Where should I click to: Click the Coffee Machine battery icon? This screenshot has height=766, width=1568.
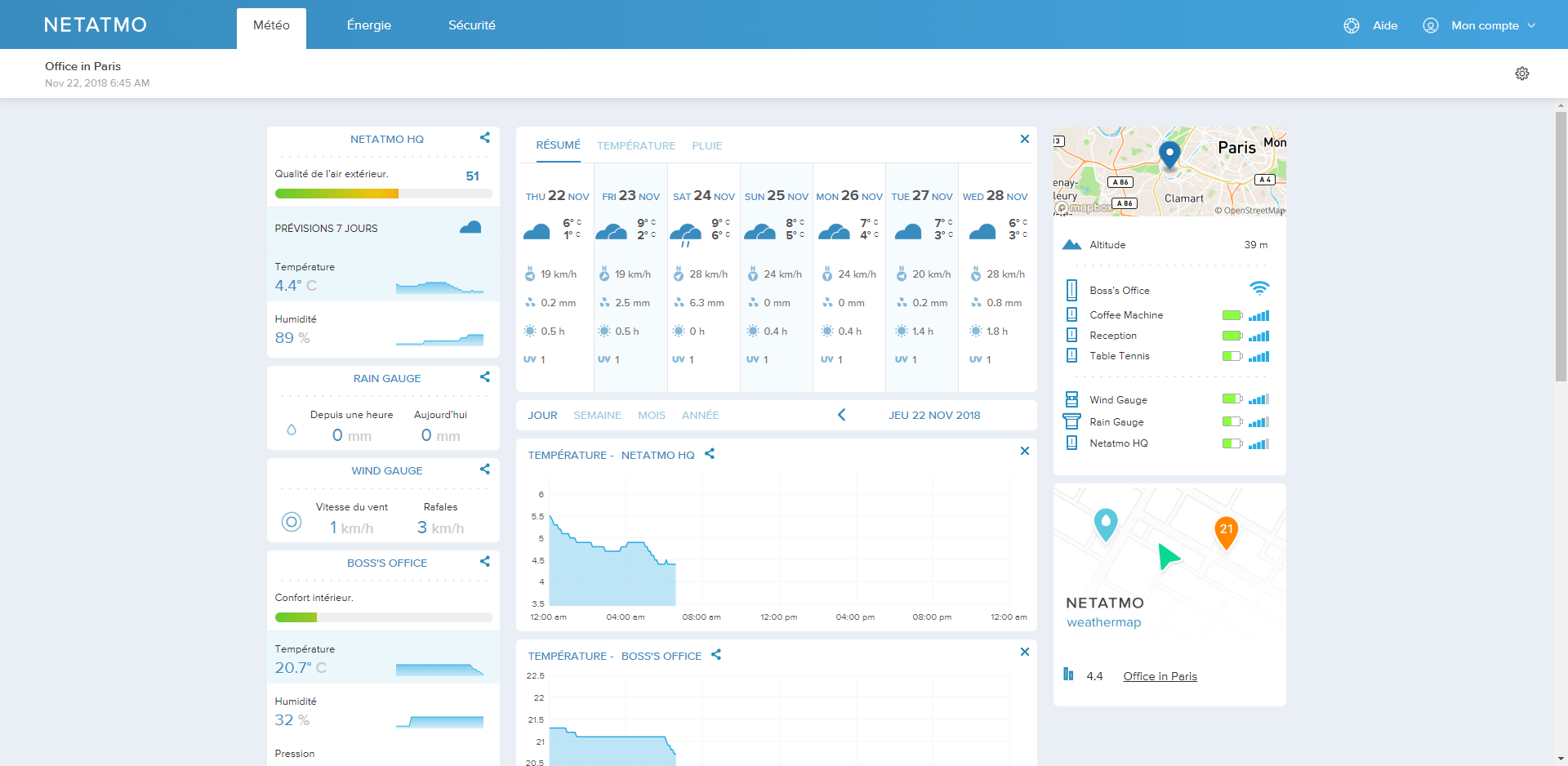(1232, 315)
